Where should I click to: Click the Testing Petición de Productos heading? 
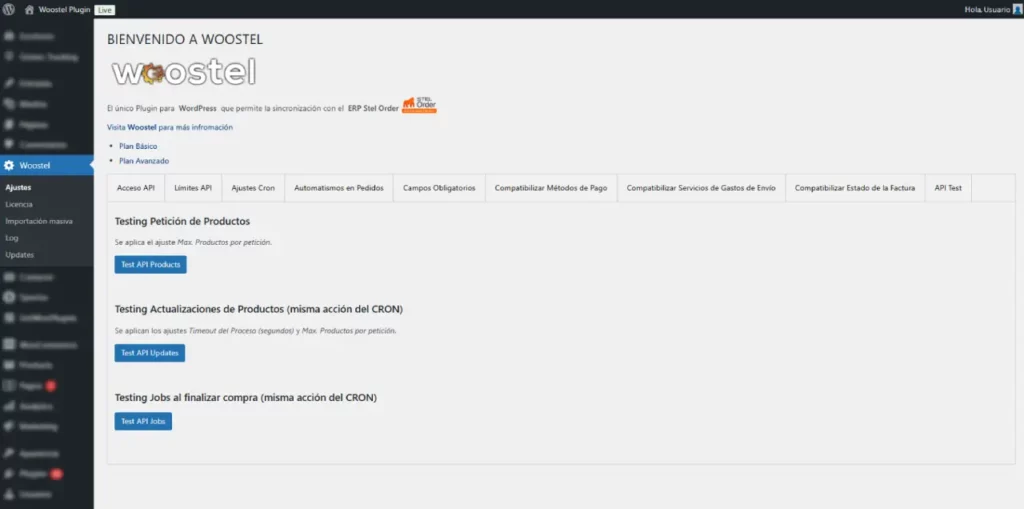point(182,222)
